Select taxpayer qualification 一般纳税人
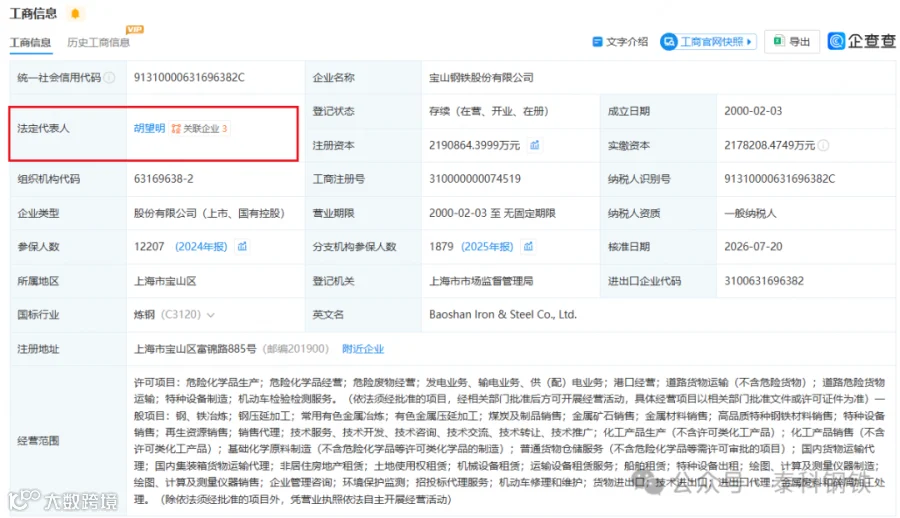900x518 pixels. [750, 213]
